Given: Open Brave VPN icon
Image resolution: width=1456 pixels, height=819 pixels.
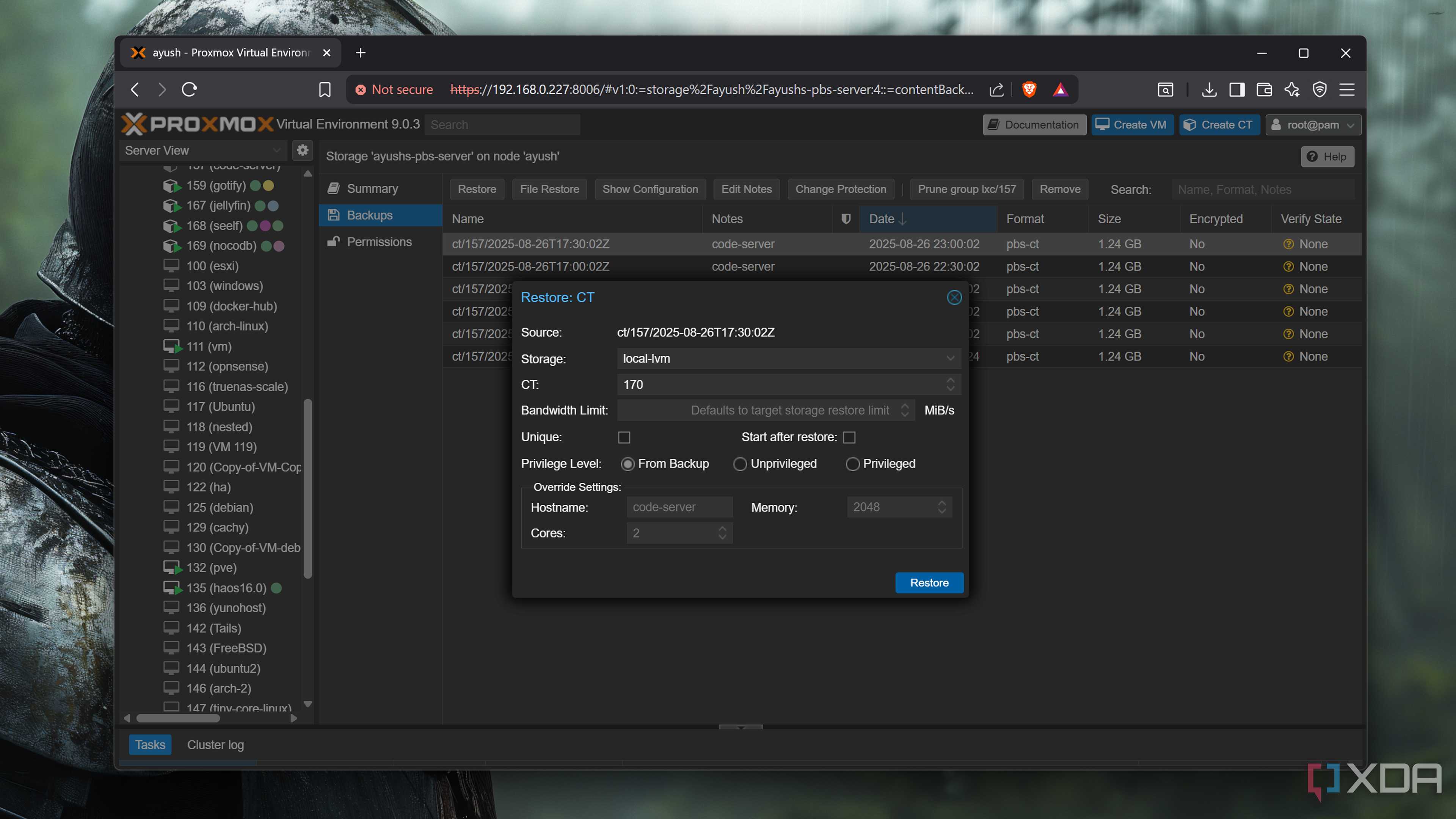Looking at the screenshot, I should pyautogui.click(x=1319, y=89).
